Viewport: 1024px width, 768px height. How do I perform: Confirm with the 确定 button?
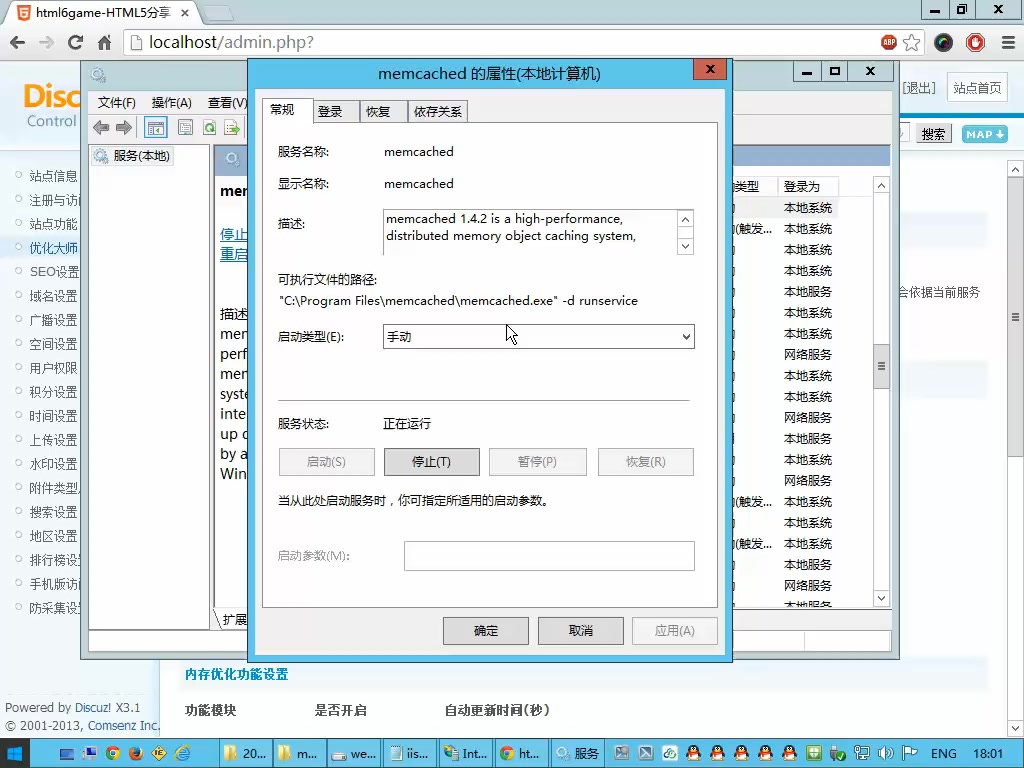coord(486,631)
